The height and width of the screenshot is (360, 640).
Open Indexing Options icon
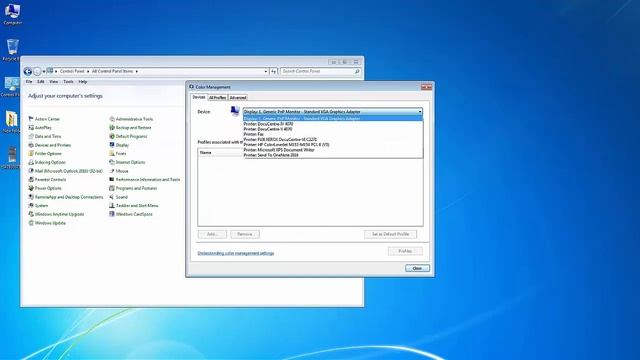click(31, 162)
